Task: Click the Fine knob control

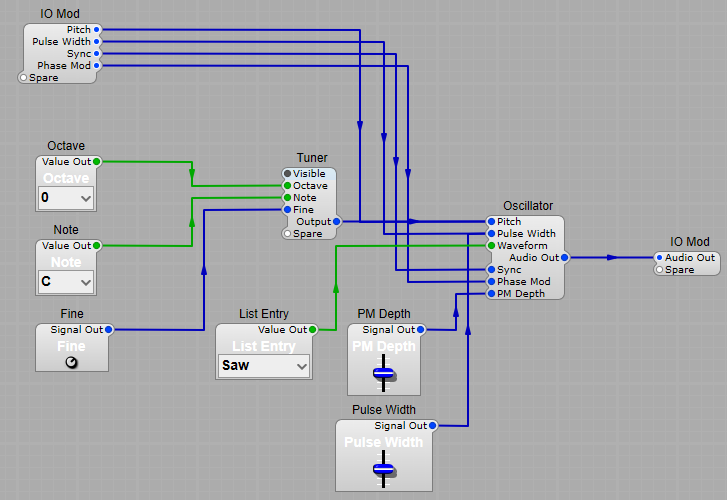Action: (x=71, y=362)
